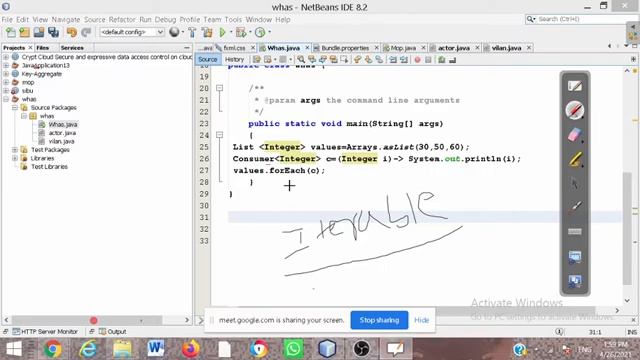
Task: Click the Profile Project icon
Action: tap(260, 32)
